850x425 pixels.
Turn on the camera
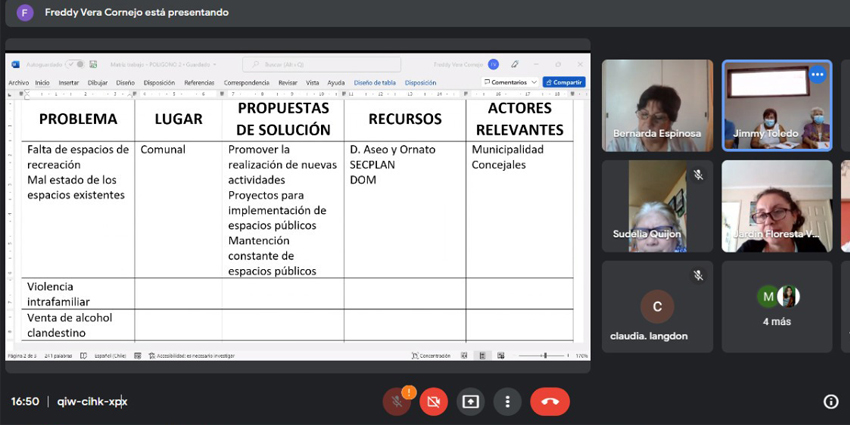pyautogui.click(x=433, y=401)
